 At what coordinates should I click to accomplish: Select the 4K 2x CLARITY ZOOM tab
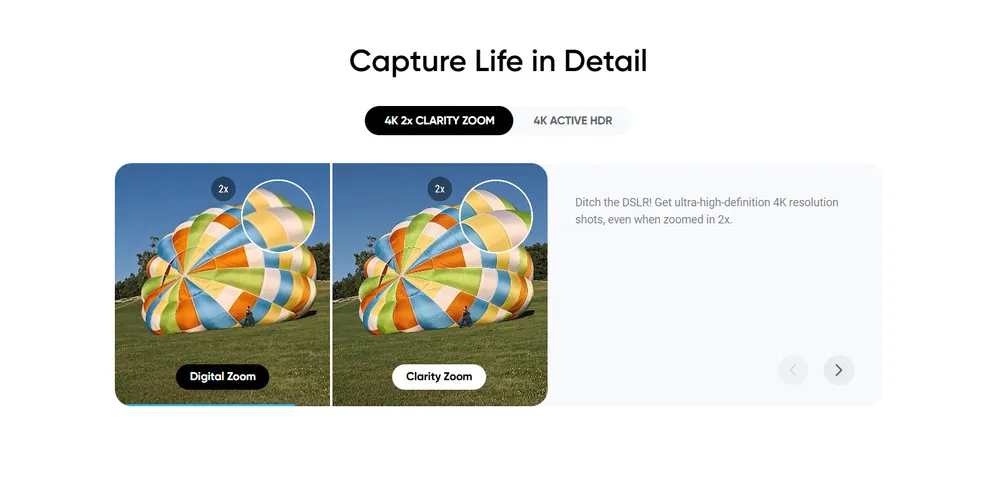point(439,121)
